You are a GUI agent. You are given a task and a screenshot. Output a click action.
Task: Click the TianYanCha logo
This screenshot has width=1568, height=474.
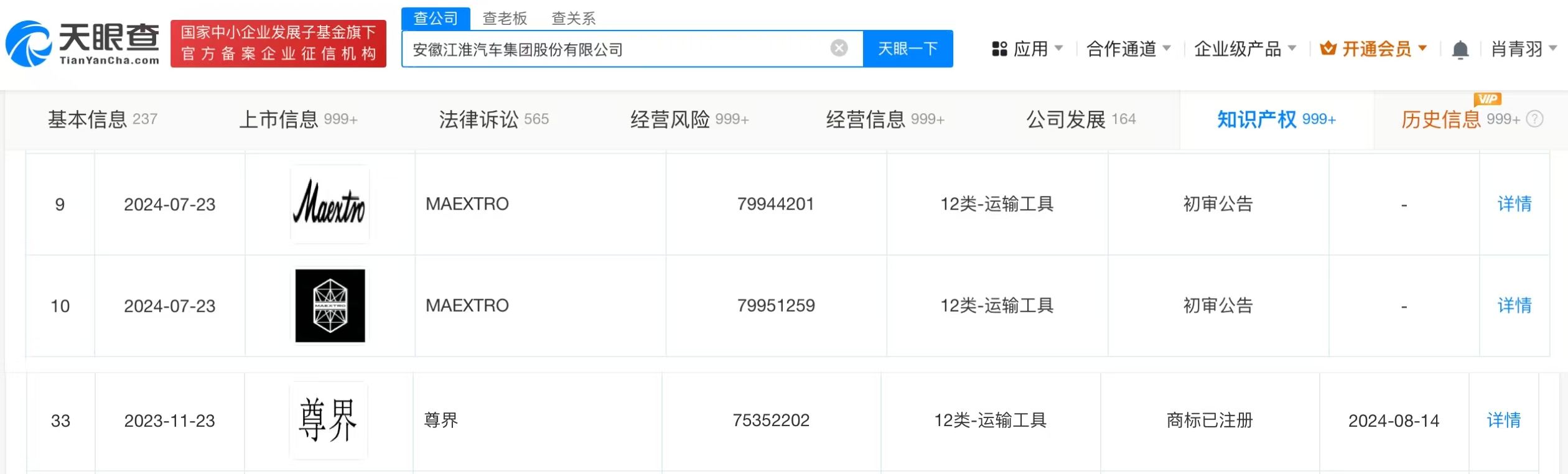(82, 44)
